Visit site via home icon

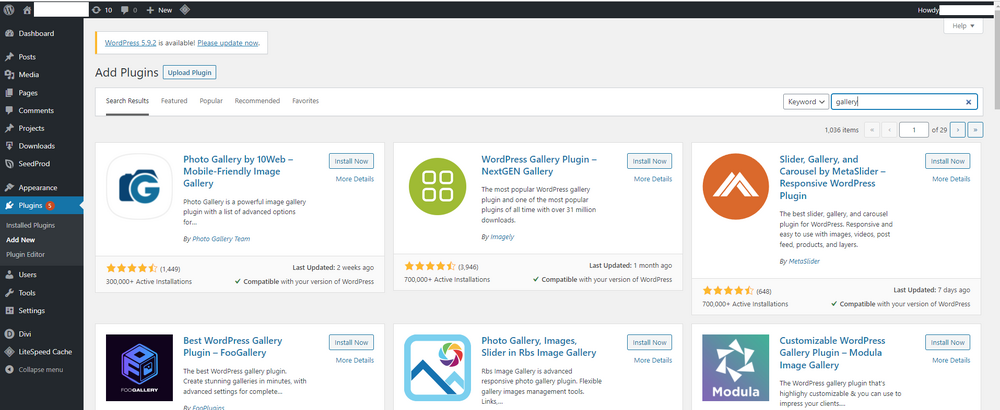[26, 10]
